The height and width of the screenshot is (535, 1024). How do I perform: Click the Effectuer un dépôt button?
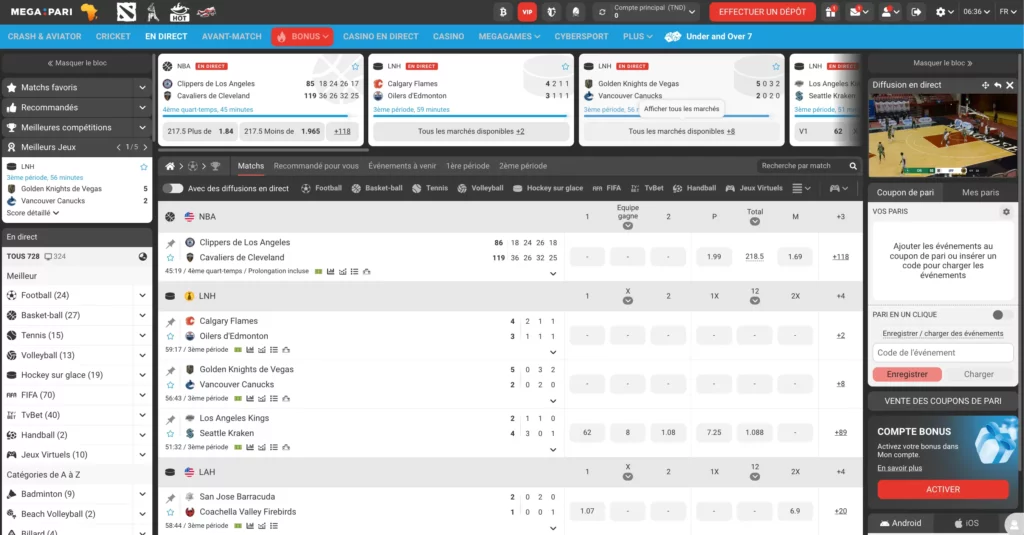tap(762, 12)
